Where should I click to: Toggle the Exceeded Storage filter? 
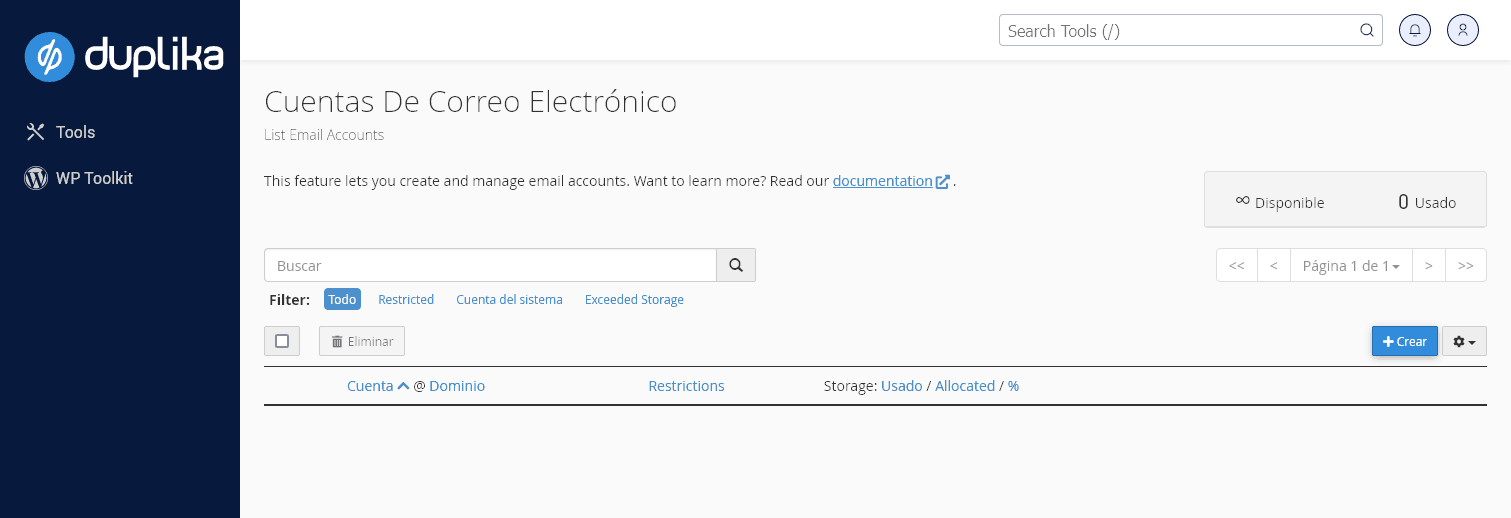click(x=634, y=299)
